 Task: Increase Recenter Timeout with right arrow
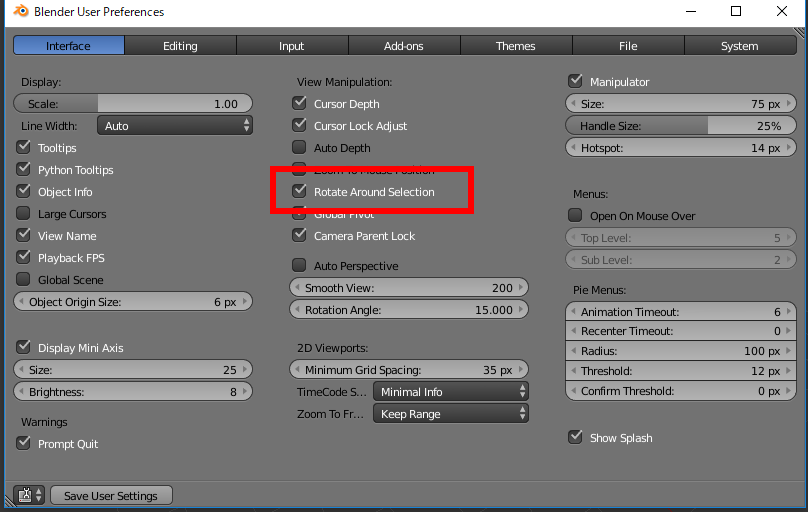[x=789, y=331]
